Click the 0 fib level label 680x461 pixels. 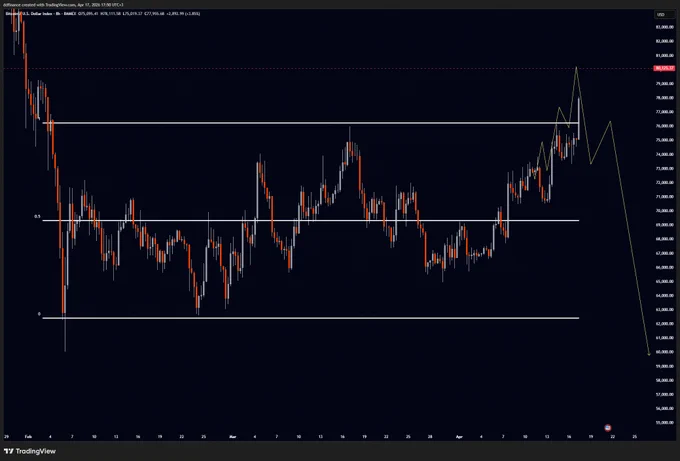tap(39, 314)
